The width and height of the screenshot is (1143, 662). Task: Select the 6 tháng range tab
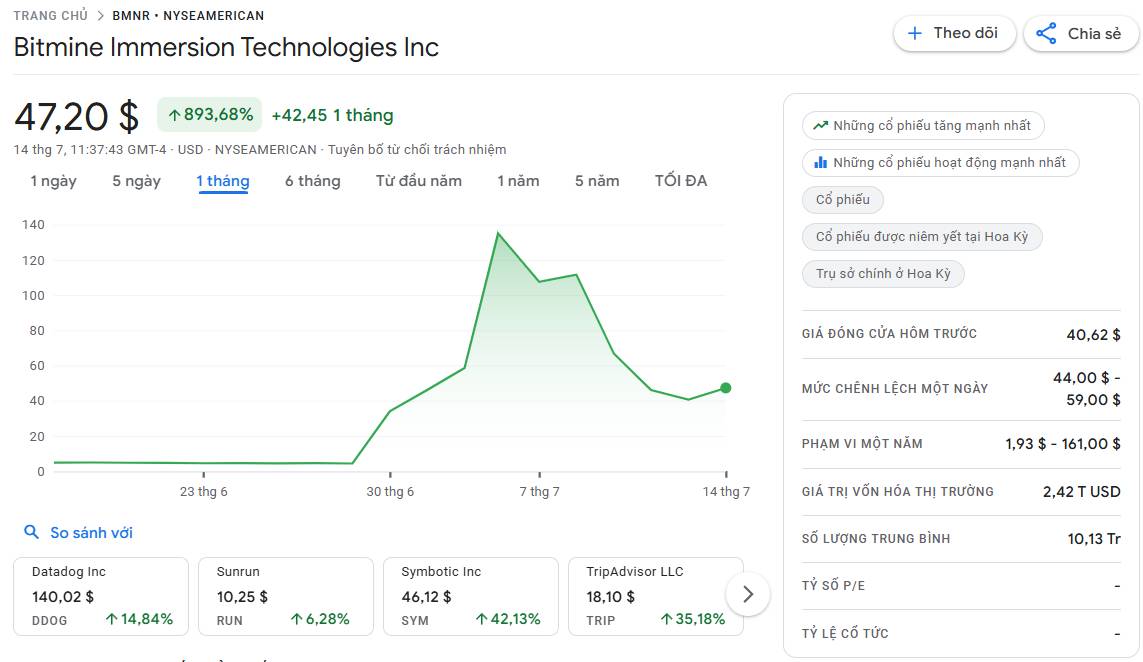(x=313, y=181)
